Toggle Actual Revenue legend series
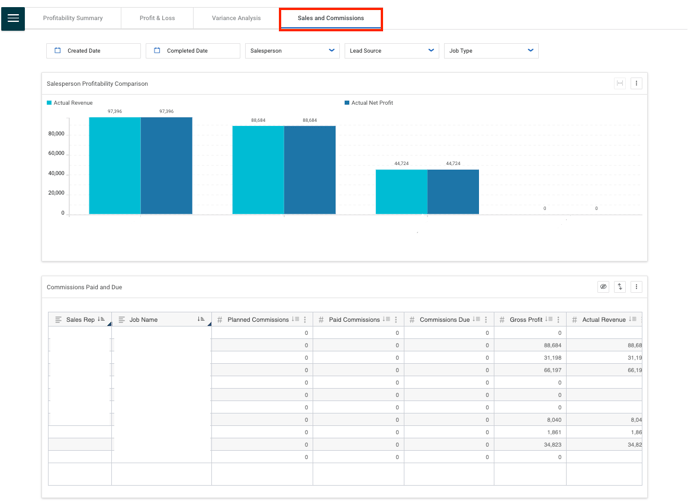The width and height of the screenshot is (688, 504). (70, 103)
